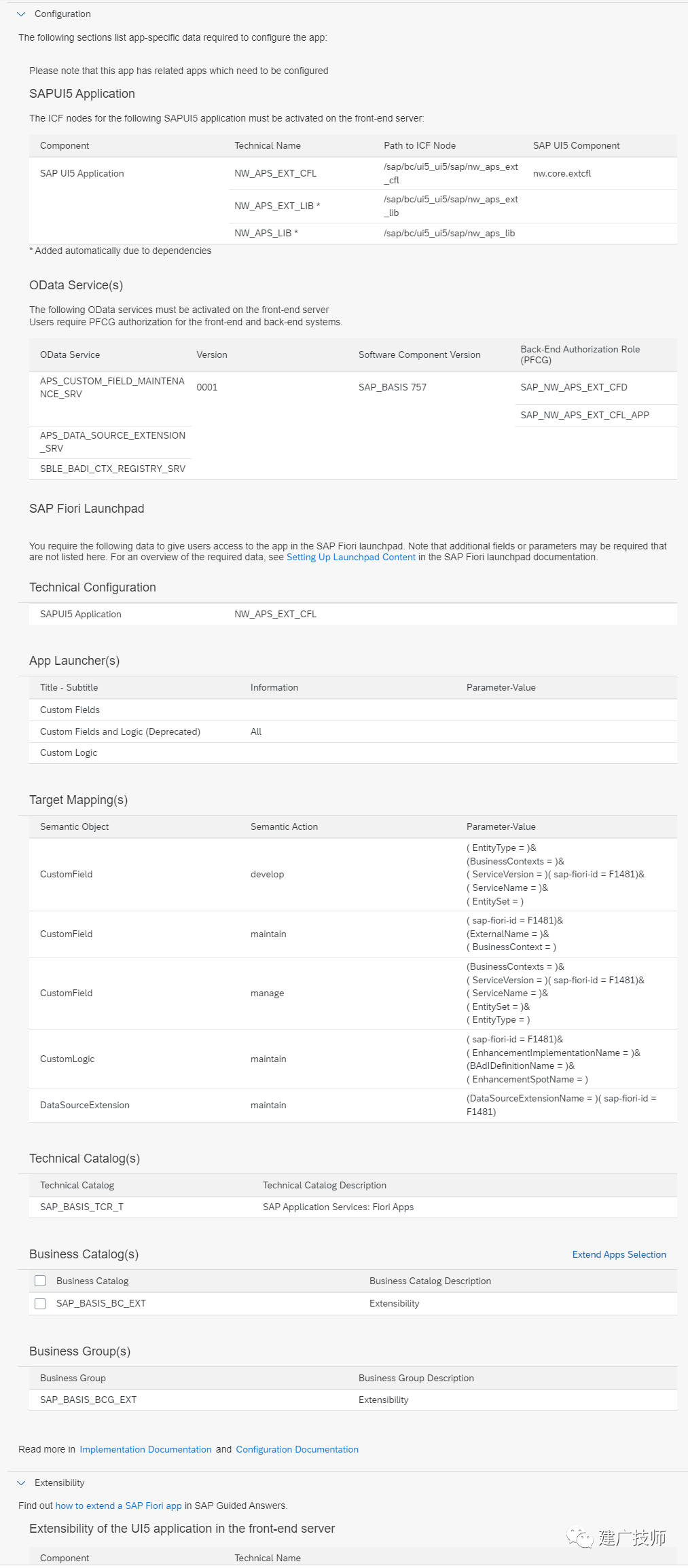
Task: Select the APS_CUSTOM_FIELD_MAINTENANCE_SRV OData service
Action: click(x=112, y=387)
